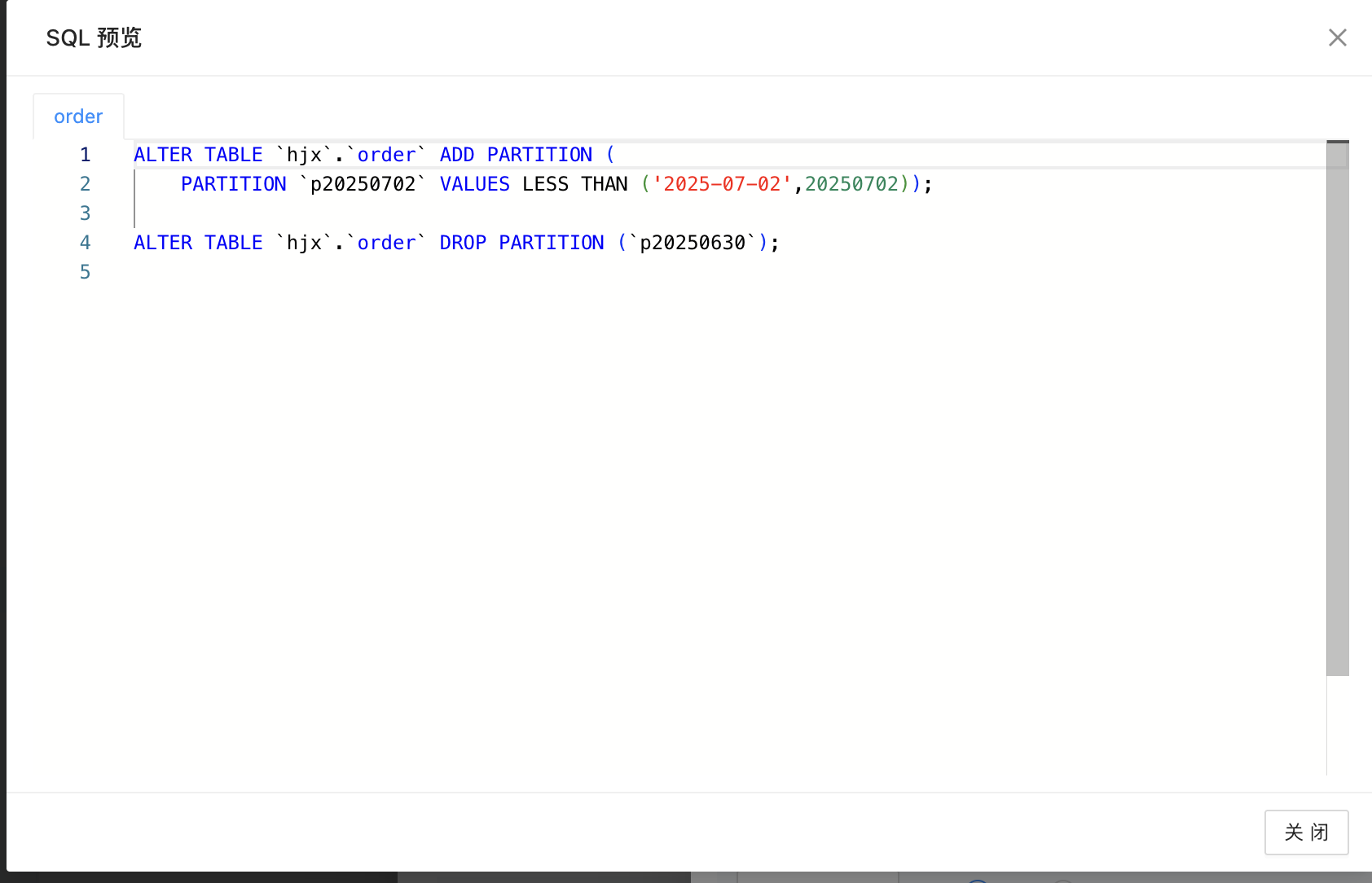The height and width of the screenshot is (883, 1372).
Task: Click the hjx schema name on line 1
Action: click(304, 155)
